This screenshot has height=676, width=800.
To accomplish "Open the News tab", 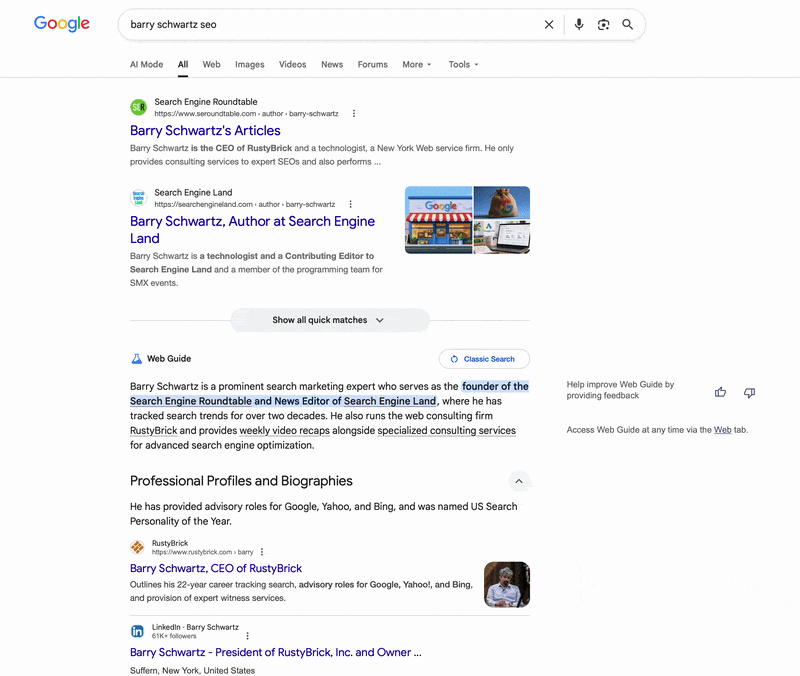I will [x=332, y=64].
